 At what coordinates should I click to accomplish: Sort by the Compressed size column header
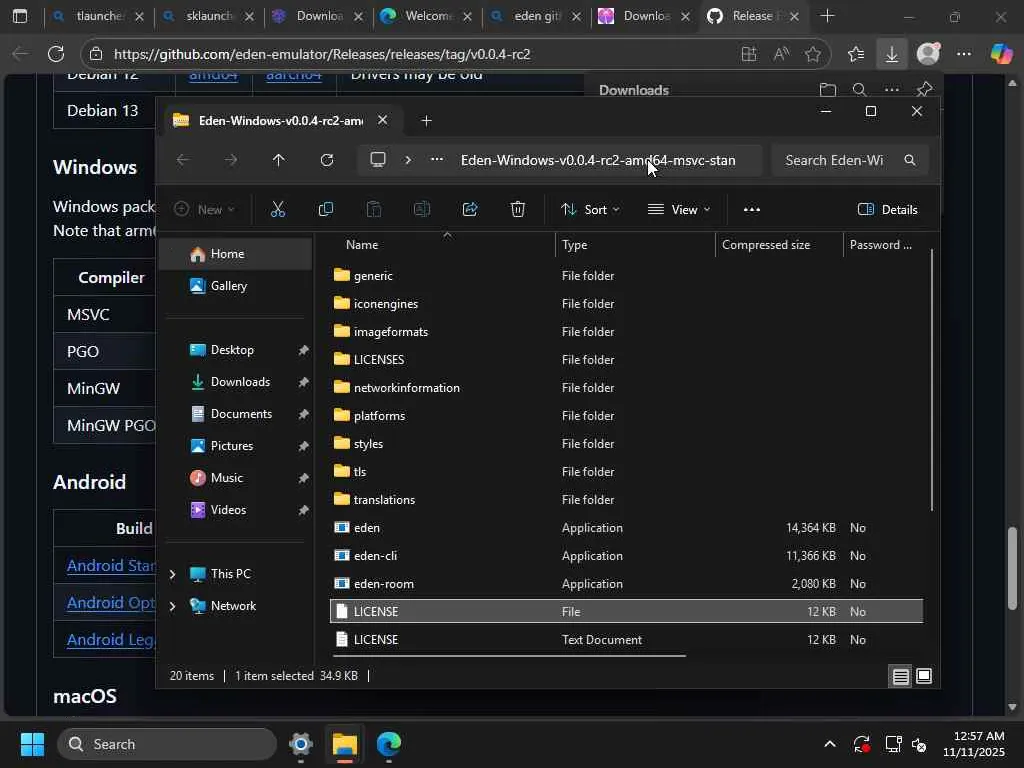(x=778, y=245)
